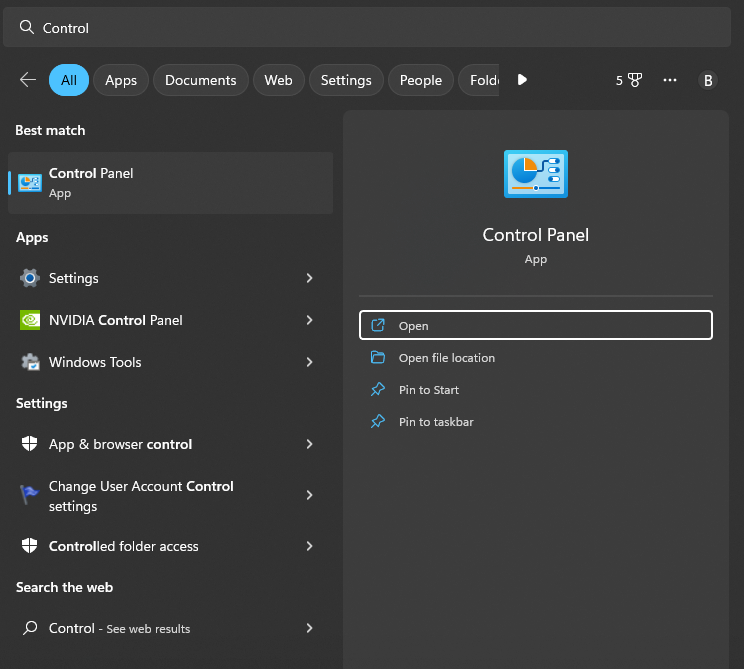Expand Settings result chevron
The width and height of the screenshot is (744, 669).
click(309, 278)
